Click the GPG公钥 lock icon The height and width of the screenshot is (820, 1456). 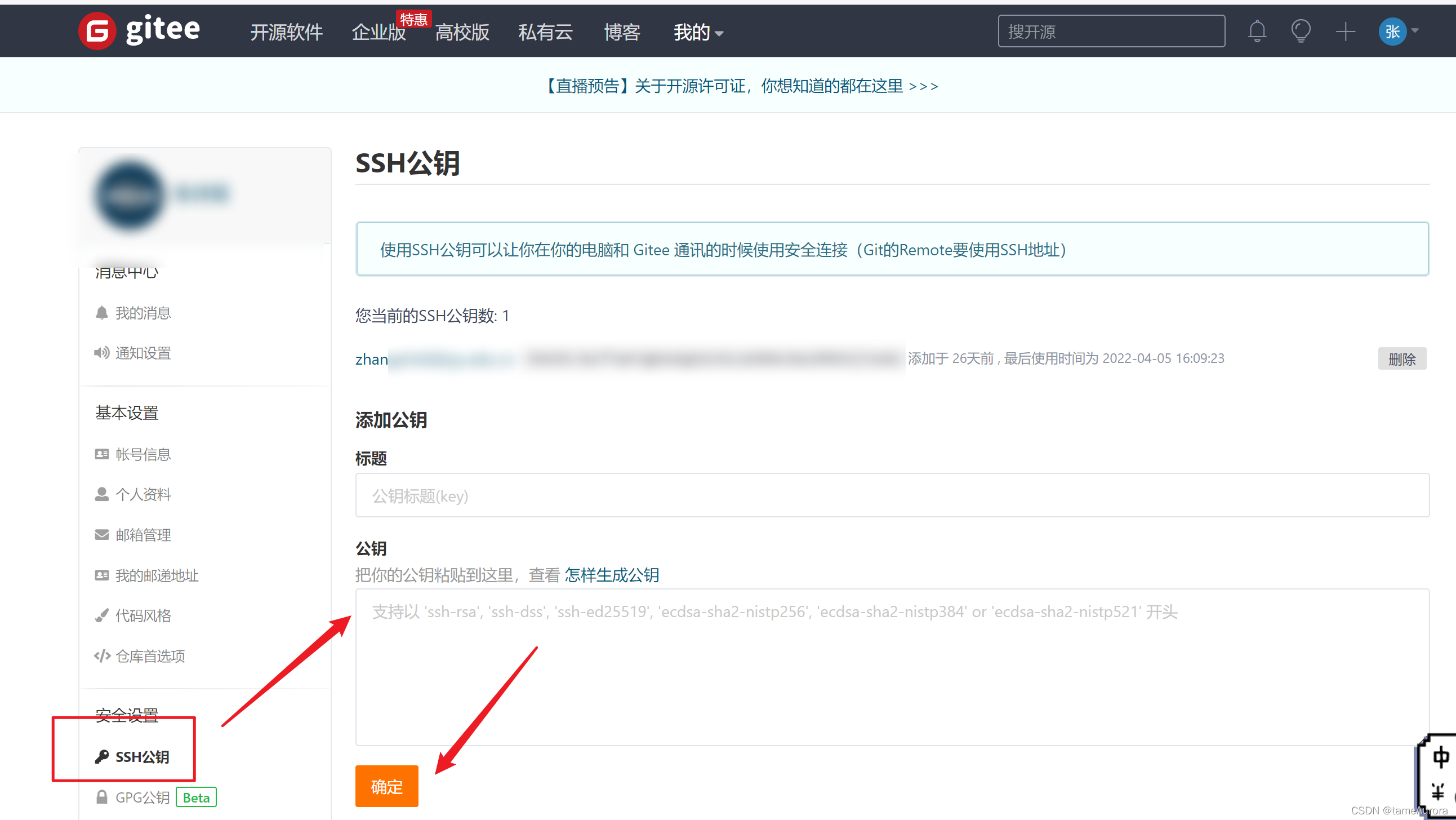tap(103, 797)
